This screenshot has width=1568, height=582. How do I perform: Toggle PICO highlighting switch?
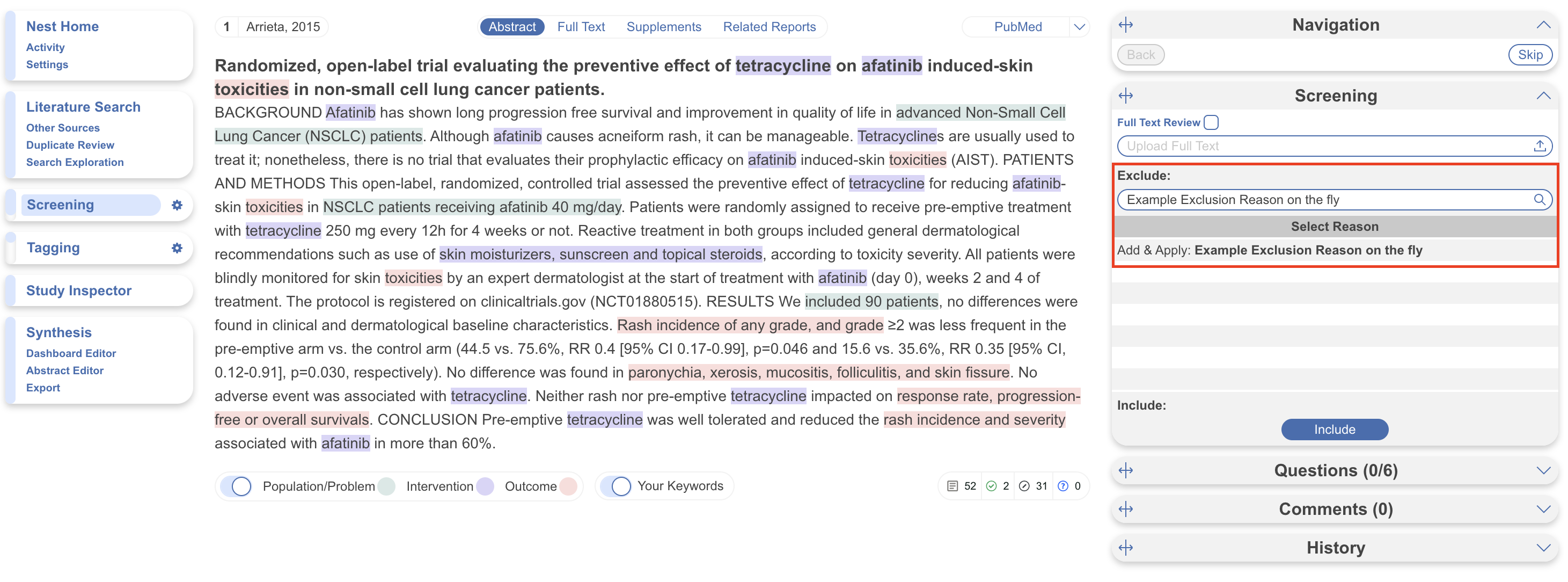pos(236,486)
